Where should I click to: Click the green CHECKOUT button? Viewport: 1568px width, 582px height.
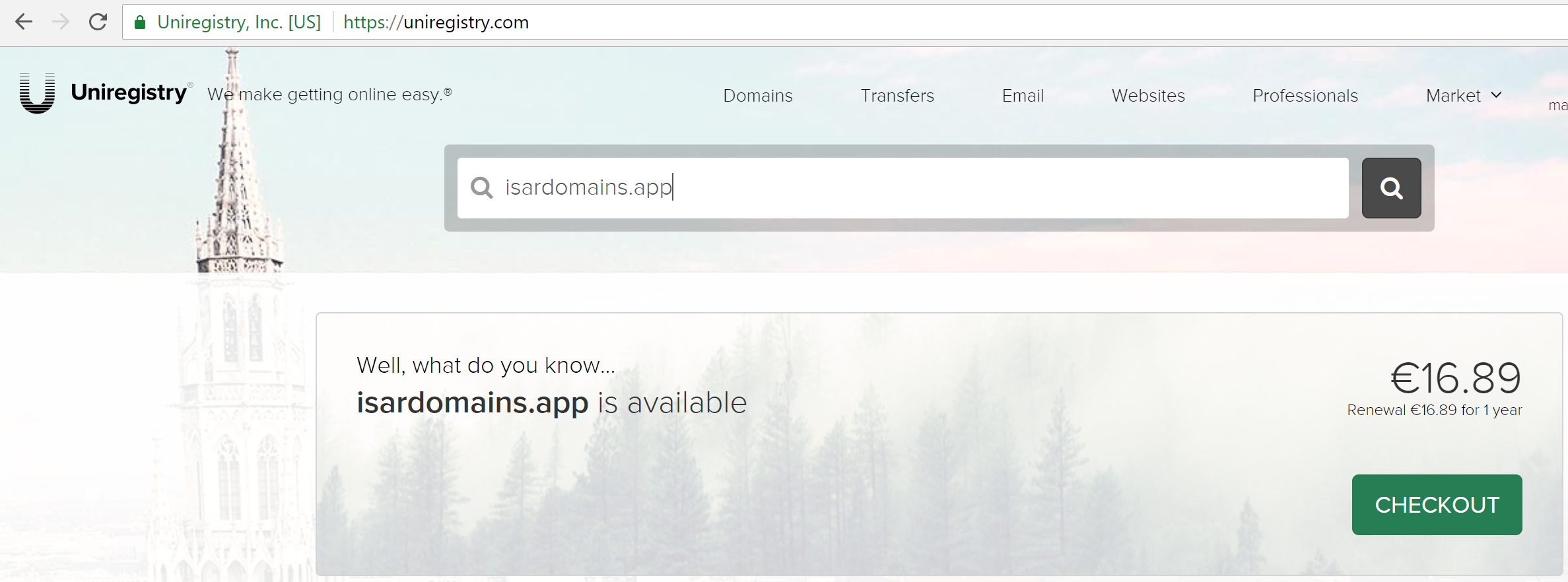1437,505
